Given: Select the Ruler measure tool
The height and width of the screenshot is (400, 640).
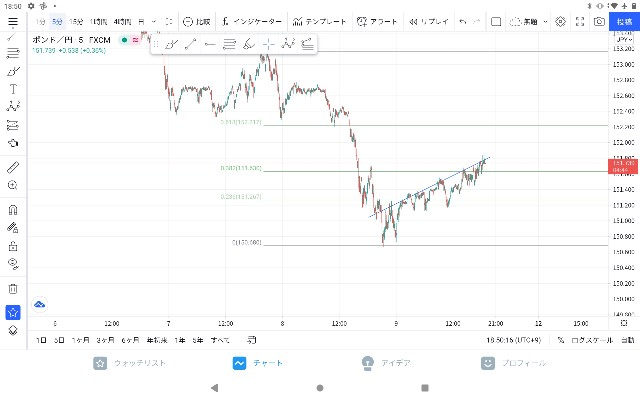Looking at the screenshot, I should point(13,167).
